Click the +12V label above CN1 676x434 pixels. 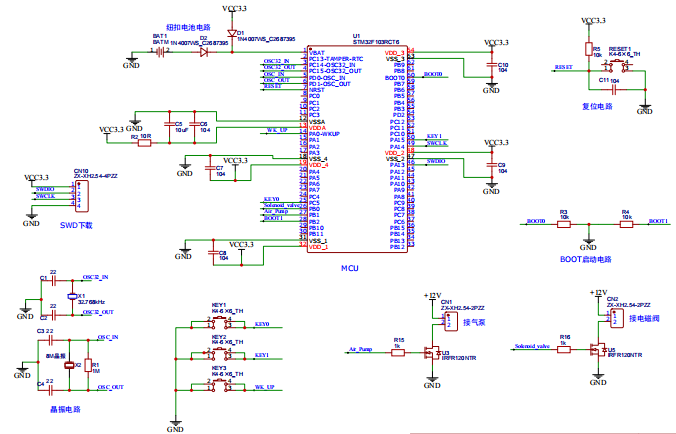pos(432,295)
